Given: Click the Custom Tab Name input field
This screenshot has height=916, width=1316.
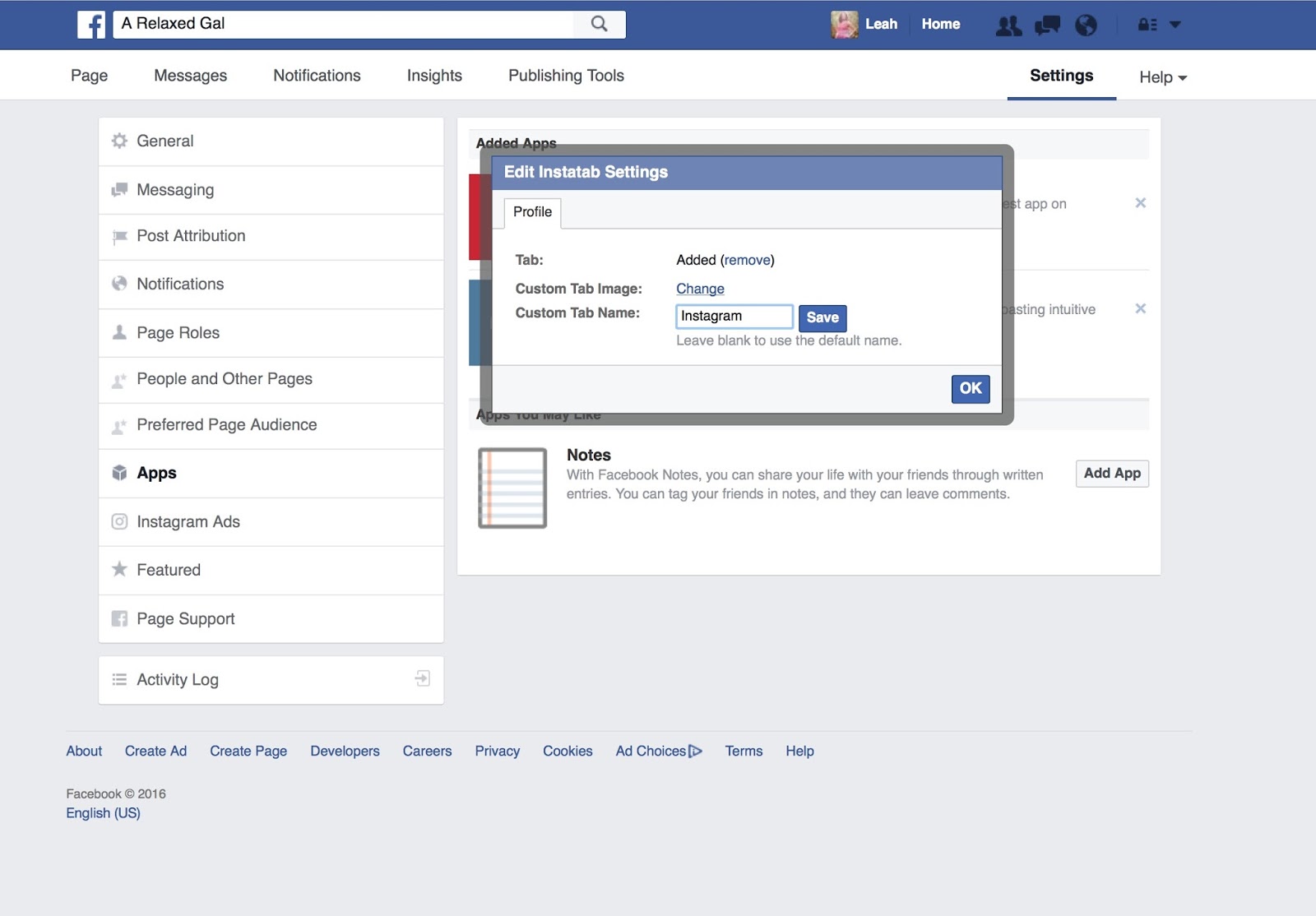Looking at the screenshot, I should 734,317.
